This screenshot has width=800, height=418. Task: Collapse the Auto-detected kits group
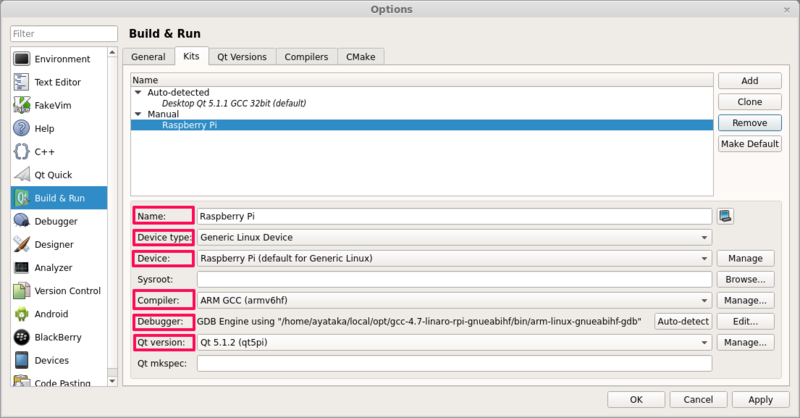pos(138,92)
